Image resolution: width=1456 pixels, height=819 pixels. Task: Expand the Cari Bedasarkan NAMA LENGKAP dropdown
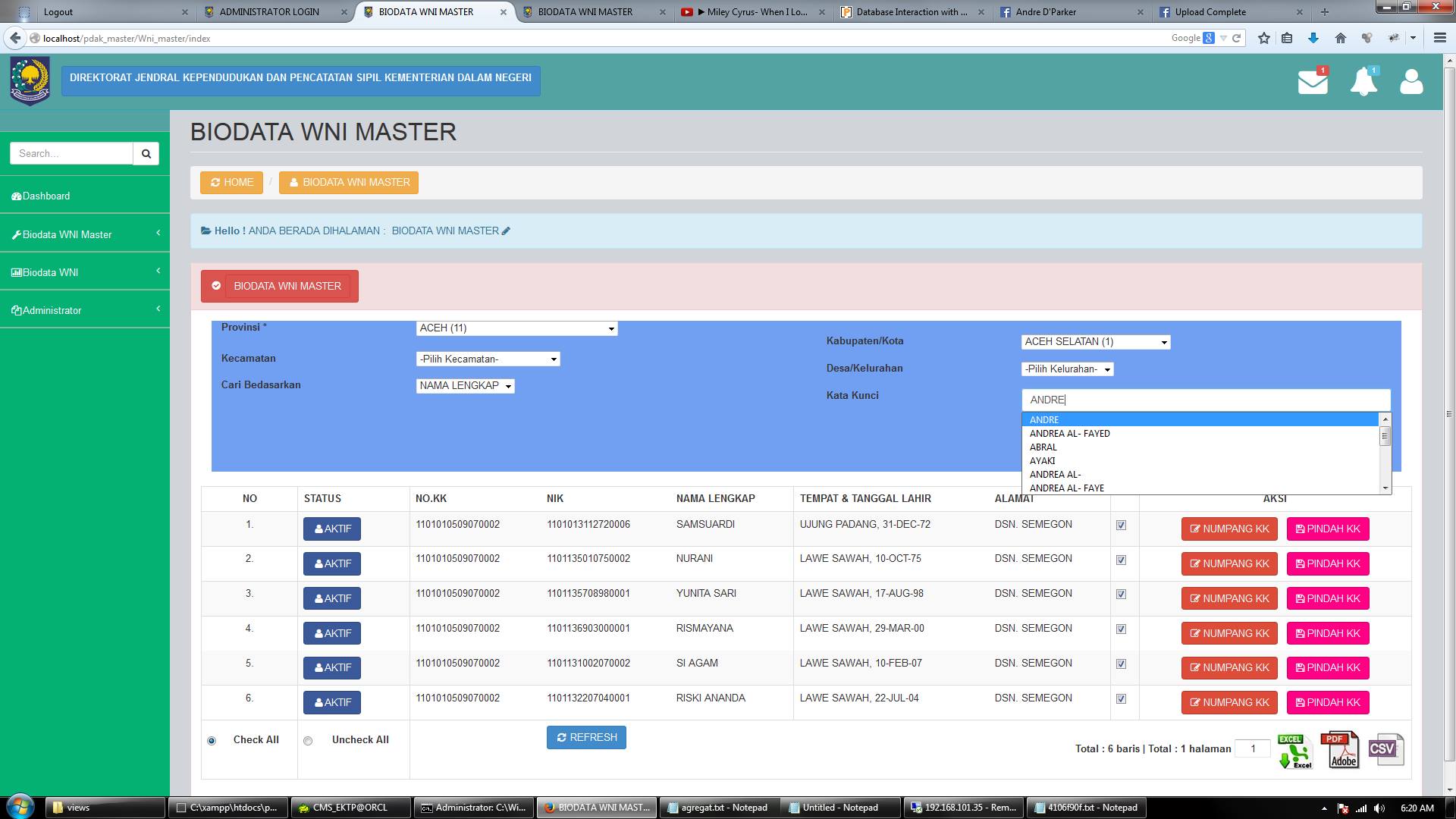tap(465, 386)
